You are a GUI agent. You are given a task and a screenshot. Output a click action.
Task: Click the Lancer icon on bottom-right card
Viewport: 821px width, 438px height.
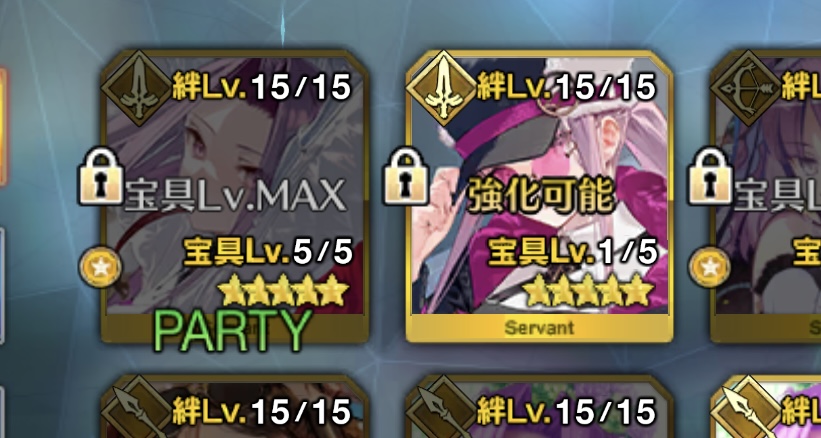748,411
